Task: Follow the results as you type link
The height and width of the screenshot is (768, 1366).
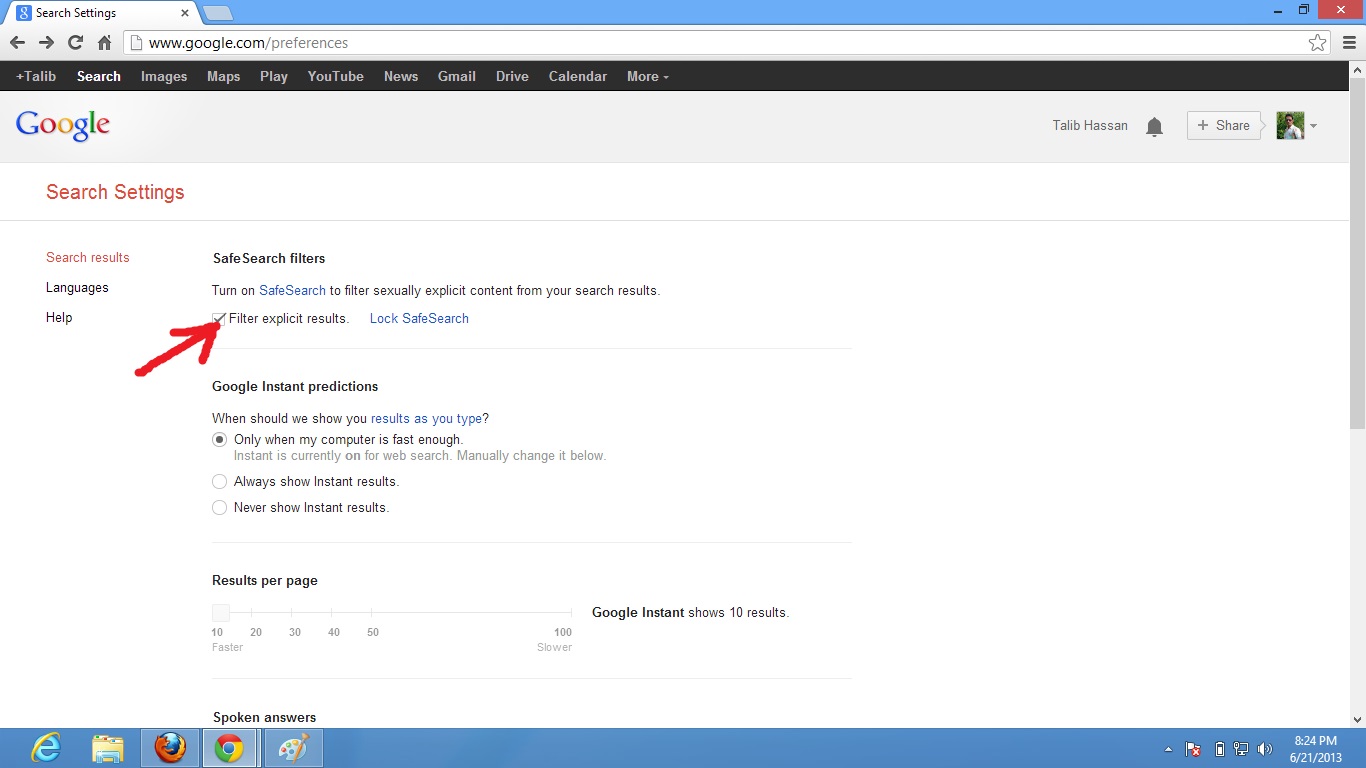Action: [427, 418]
